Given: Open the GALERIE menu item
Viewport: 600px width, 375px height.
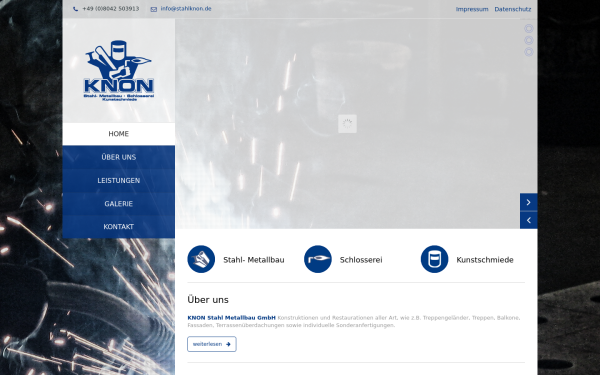Looking at the screenshot, I should tap(119, 204).
